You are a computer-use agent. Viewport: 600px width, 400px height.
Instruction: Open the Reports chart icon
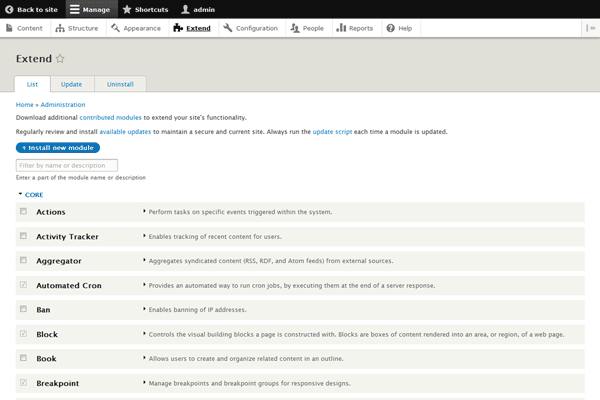341,28
